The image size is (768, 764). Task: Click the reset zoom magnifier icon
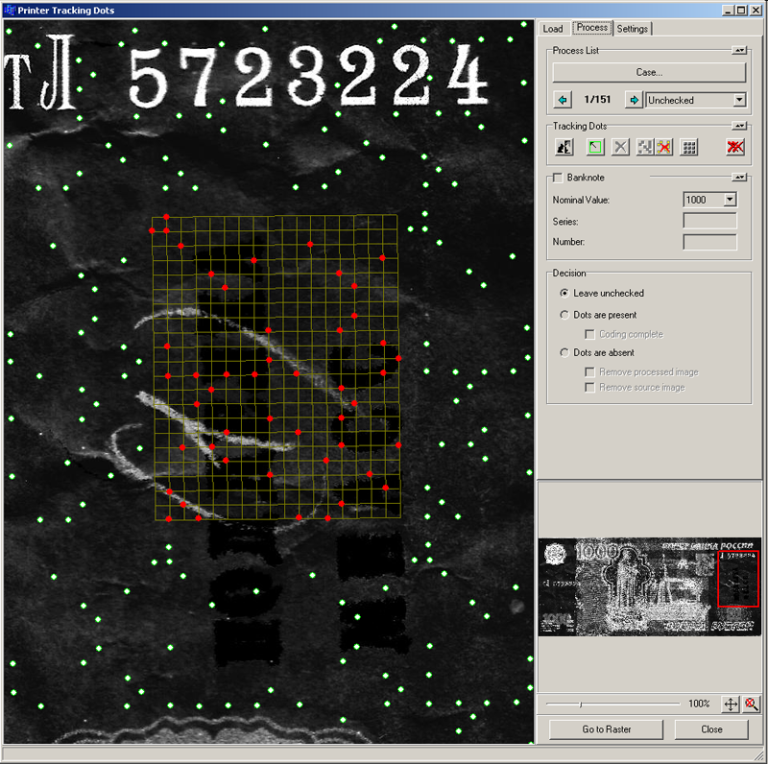tap(751, 704)
